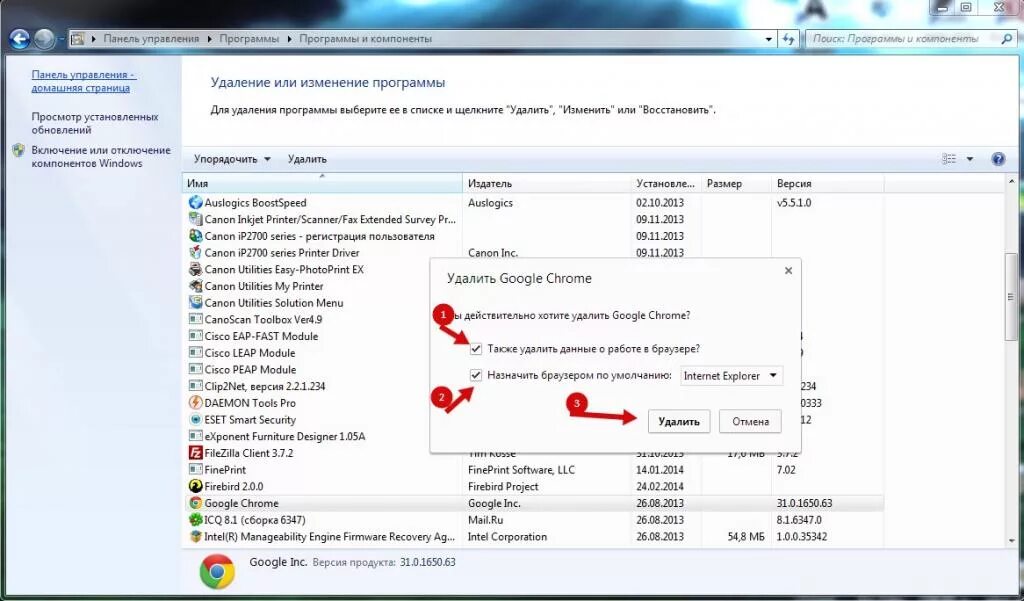Click the large Chrome logo in details pane
Image resolution: width=1024 pixels, height=601 pixels.
[x=217, y=571]
